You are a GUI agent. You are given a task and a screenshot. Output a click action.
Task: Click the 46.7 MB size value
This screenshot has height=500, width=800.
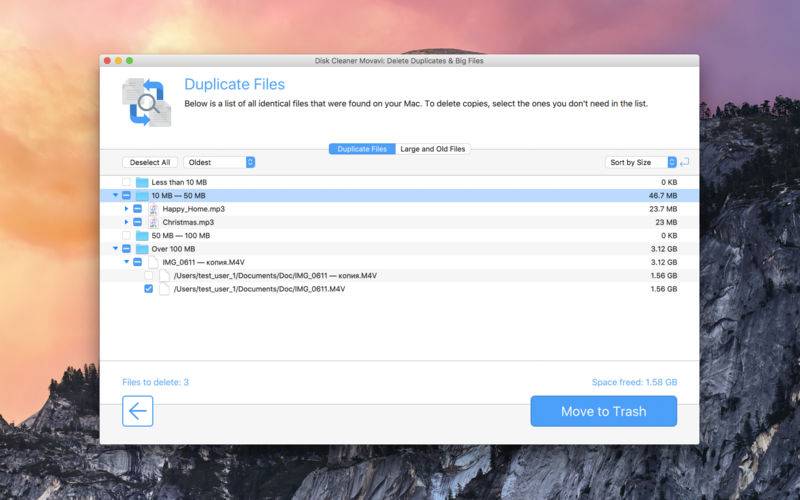point(663,195)
